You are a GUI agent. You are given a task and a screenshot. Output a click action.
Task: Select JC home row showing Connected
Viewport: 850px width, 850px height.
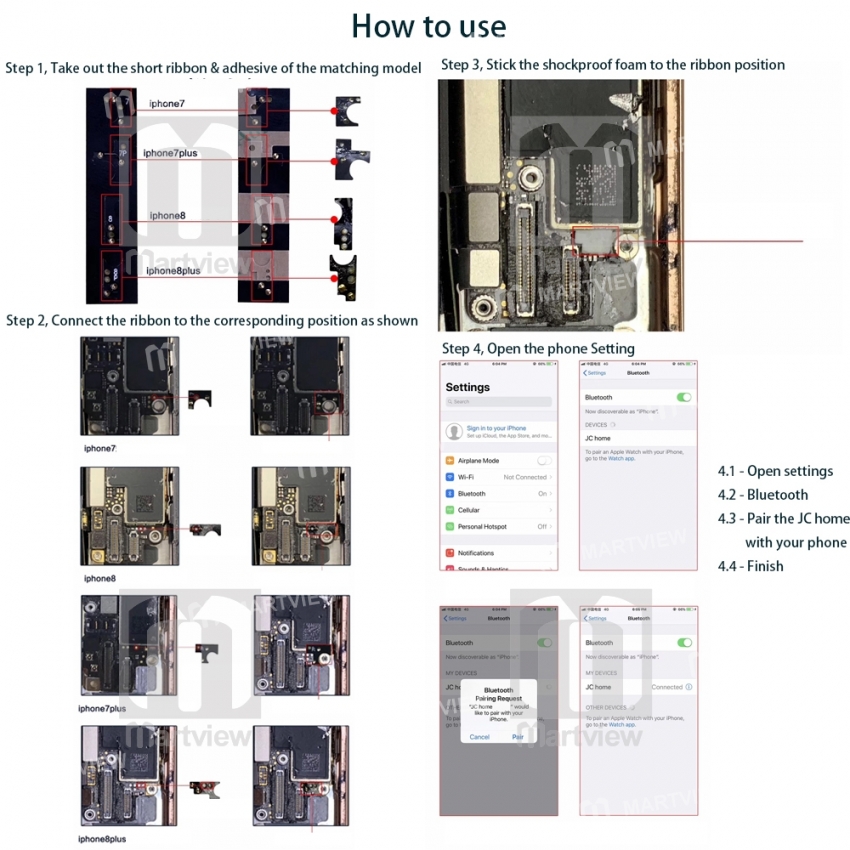pos(639,687)
